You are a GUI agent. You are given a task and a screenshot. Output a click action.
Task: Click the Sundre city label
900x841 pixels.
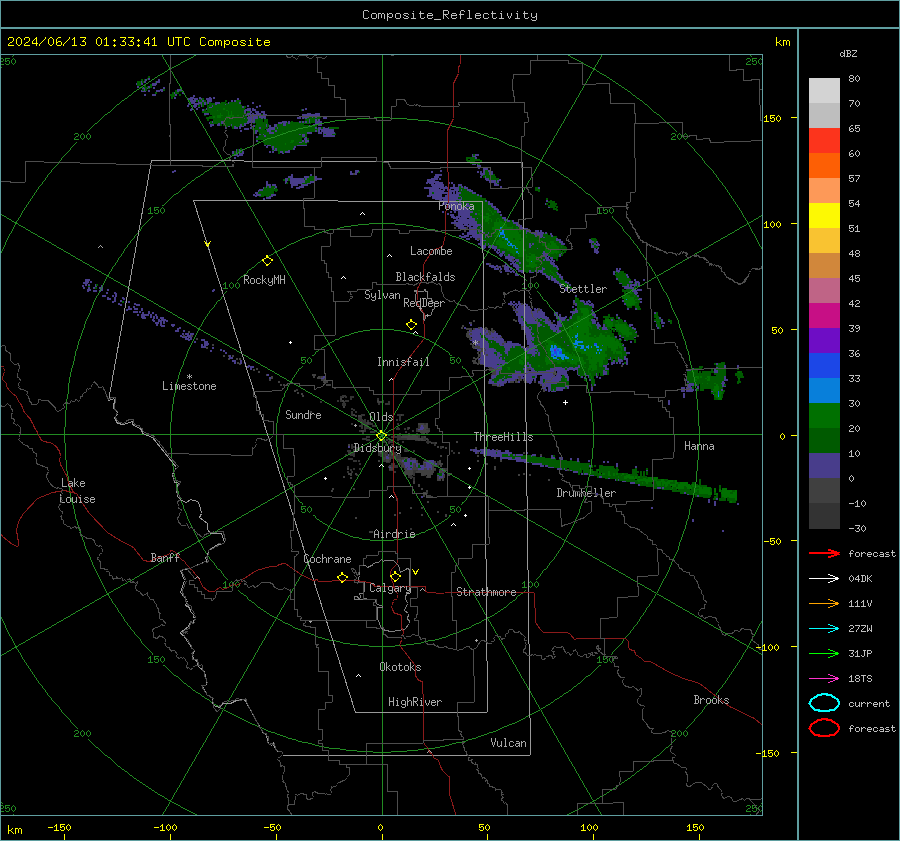click(303, 415)
